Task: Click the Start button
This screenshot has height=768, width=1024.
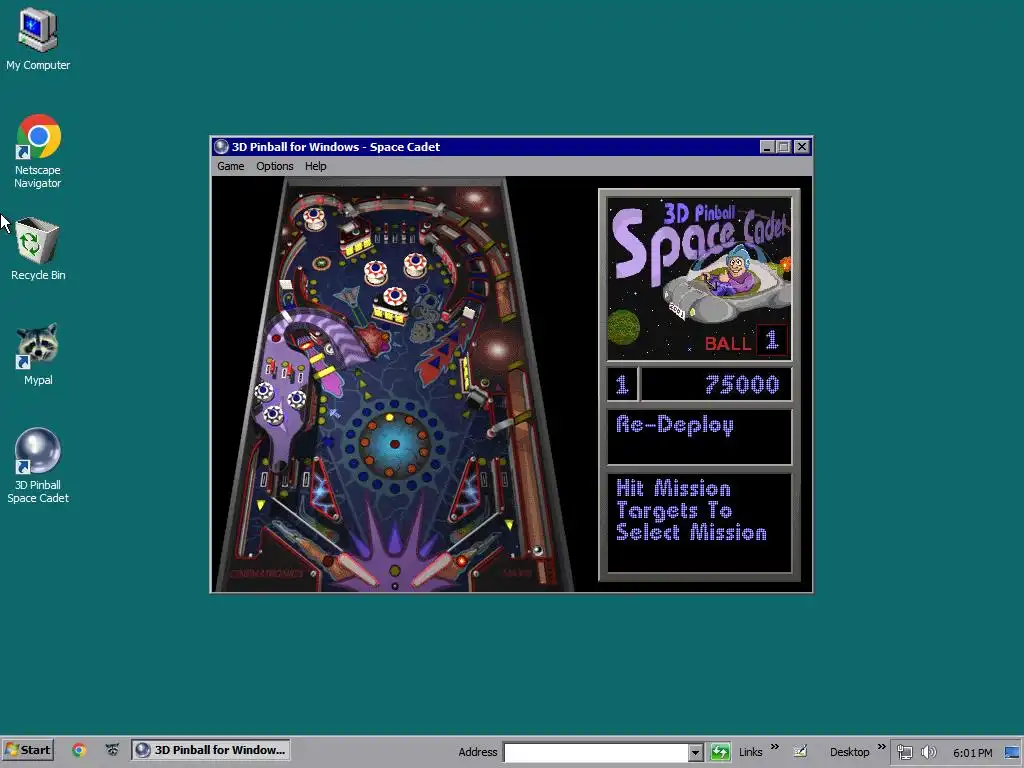Action: 28,750
